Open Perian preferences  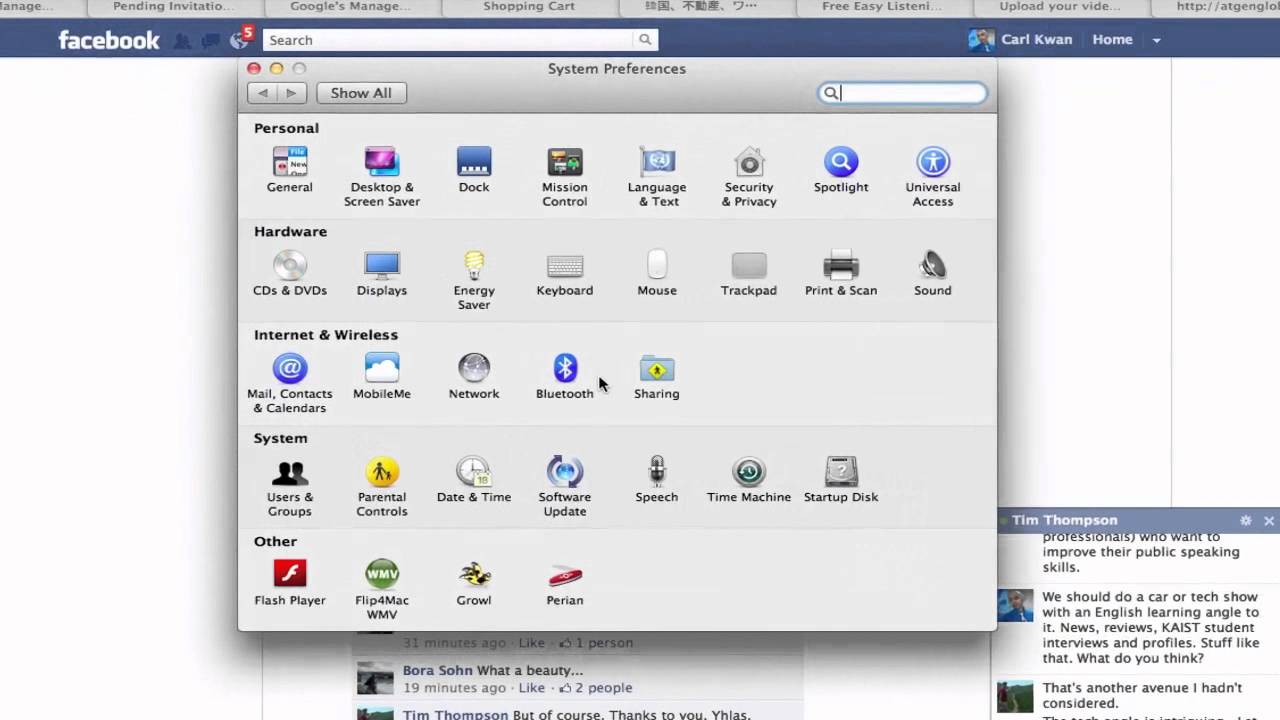[x=565, y=582]
